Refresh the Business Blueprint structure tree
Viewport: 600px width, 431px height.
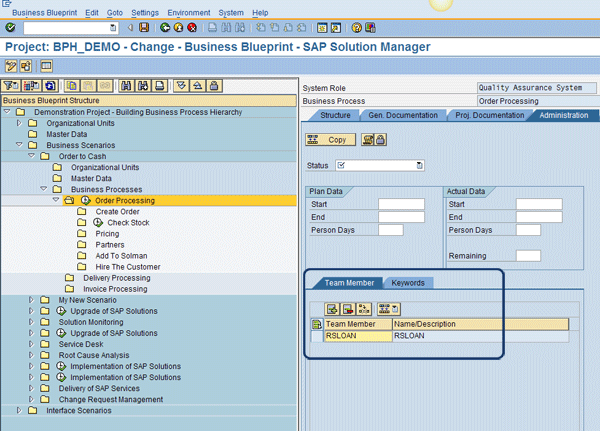coord(50,86)
